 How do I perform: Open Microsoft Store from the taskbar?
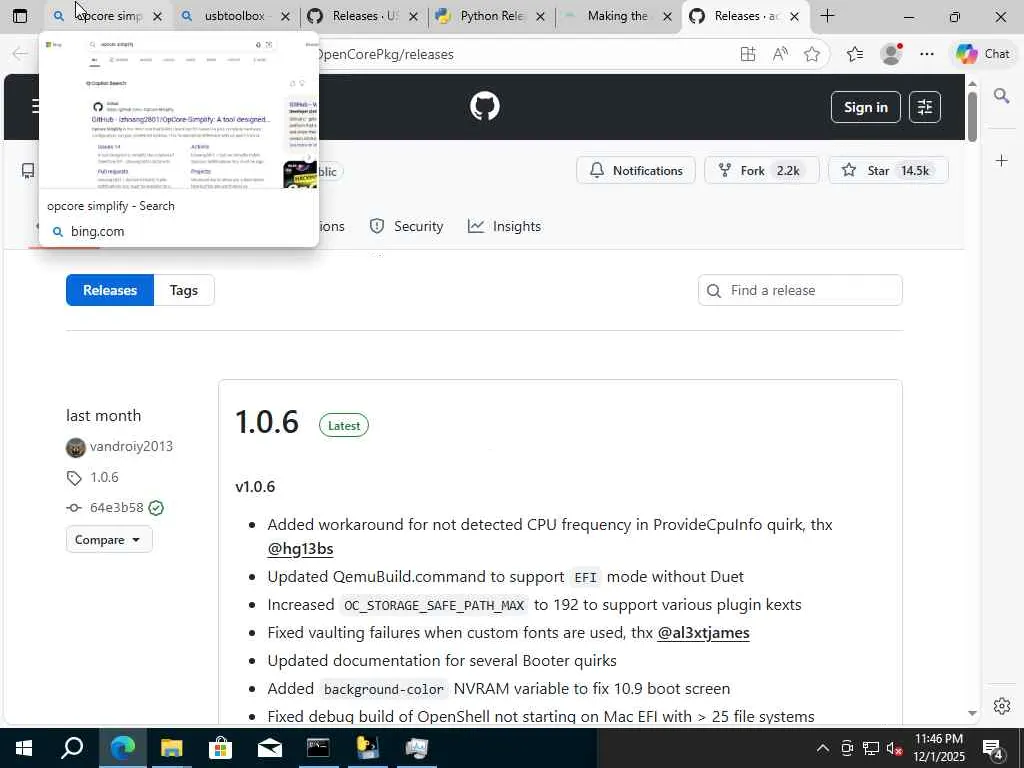click(220, 748)
